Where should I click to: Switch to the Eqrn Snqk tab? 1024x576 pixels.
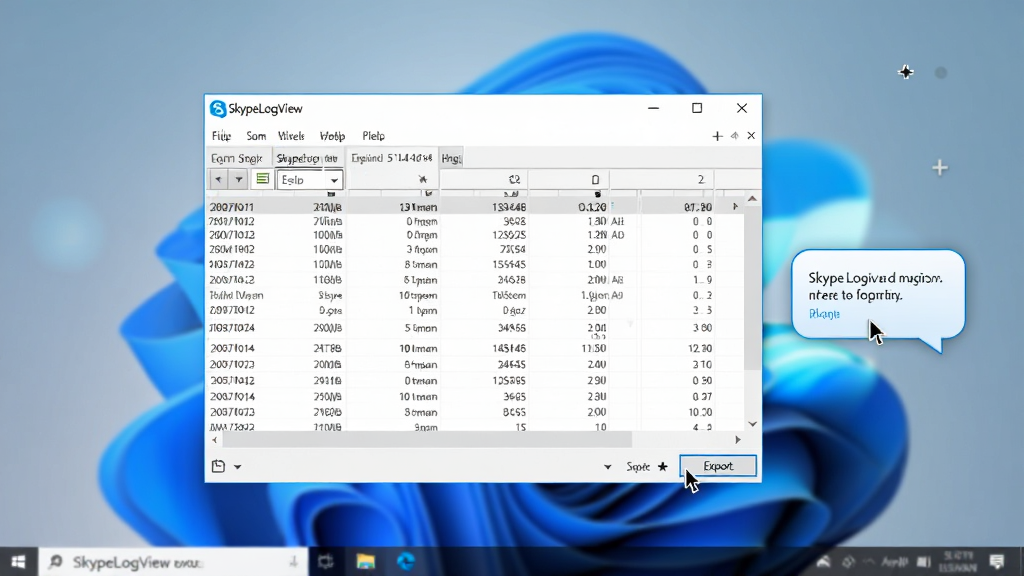[237, 158]
